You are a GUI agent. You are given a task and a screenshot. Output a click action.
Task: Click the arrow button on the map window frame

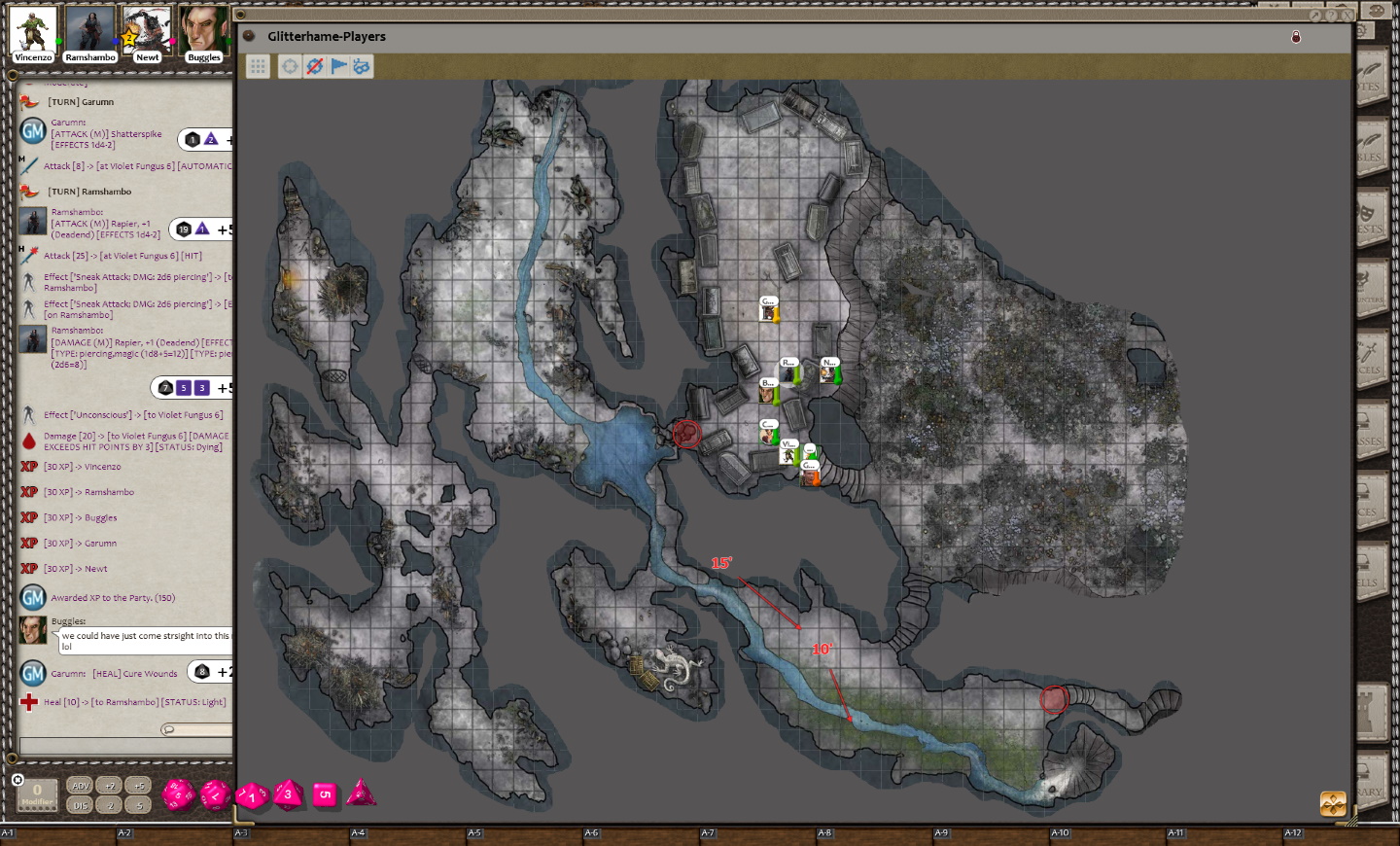click(1315, 15)
